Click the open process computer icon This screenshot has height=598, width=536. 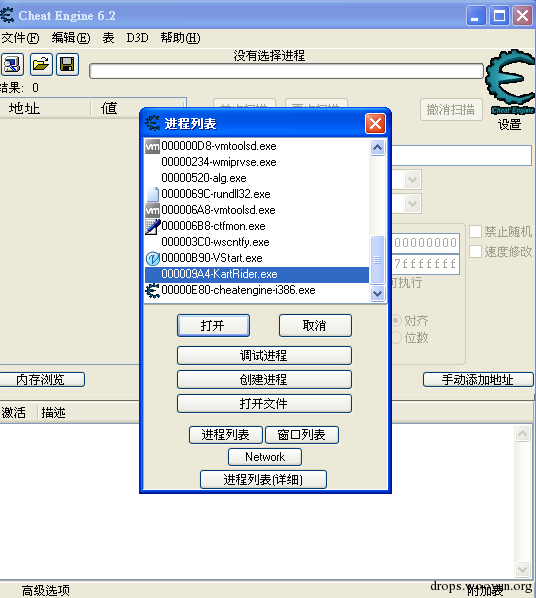pyautogui.click(x=12, y=64)
